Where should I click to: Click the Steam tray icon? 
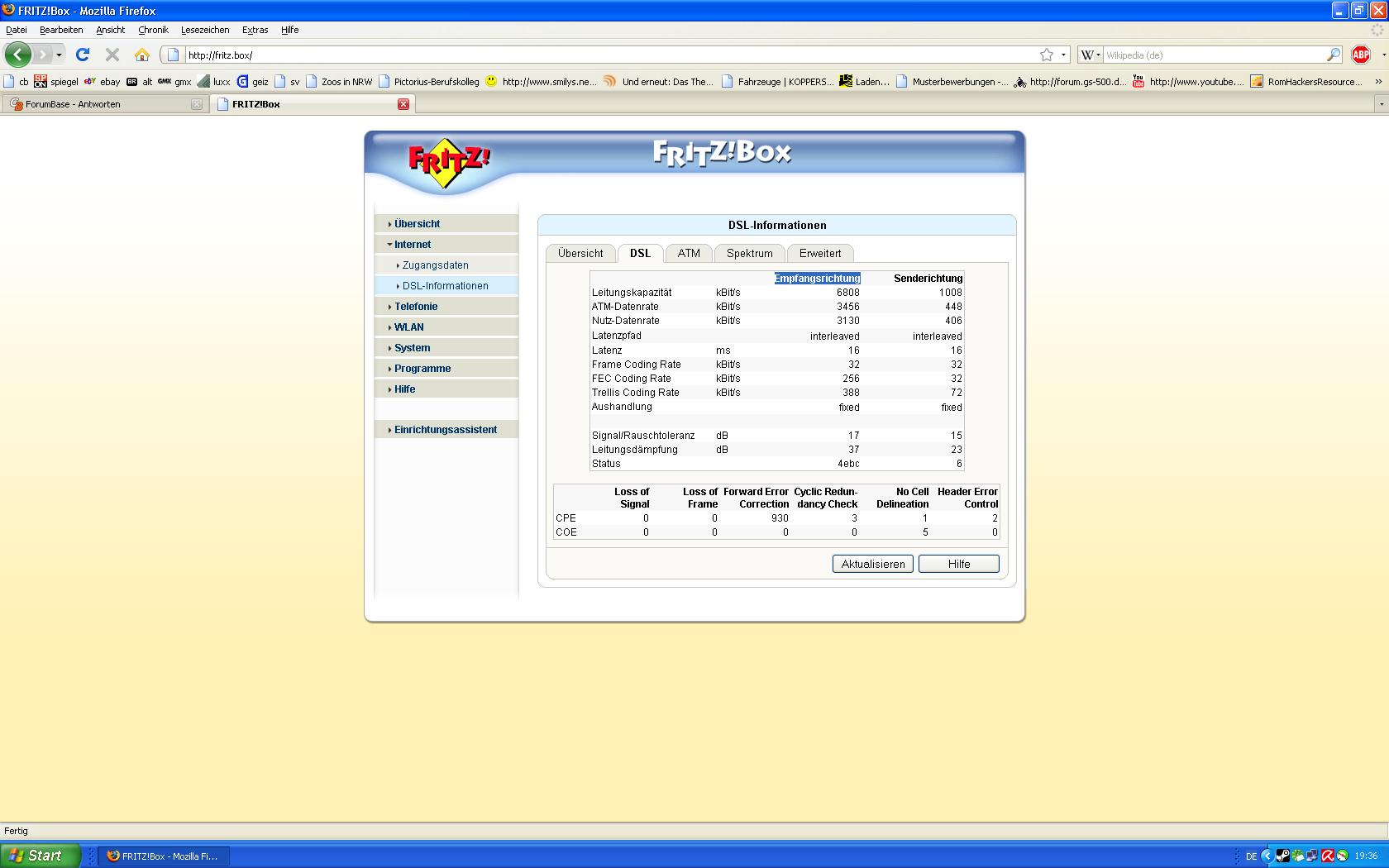point(1282,856)
